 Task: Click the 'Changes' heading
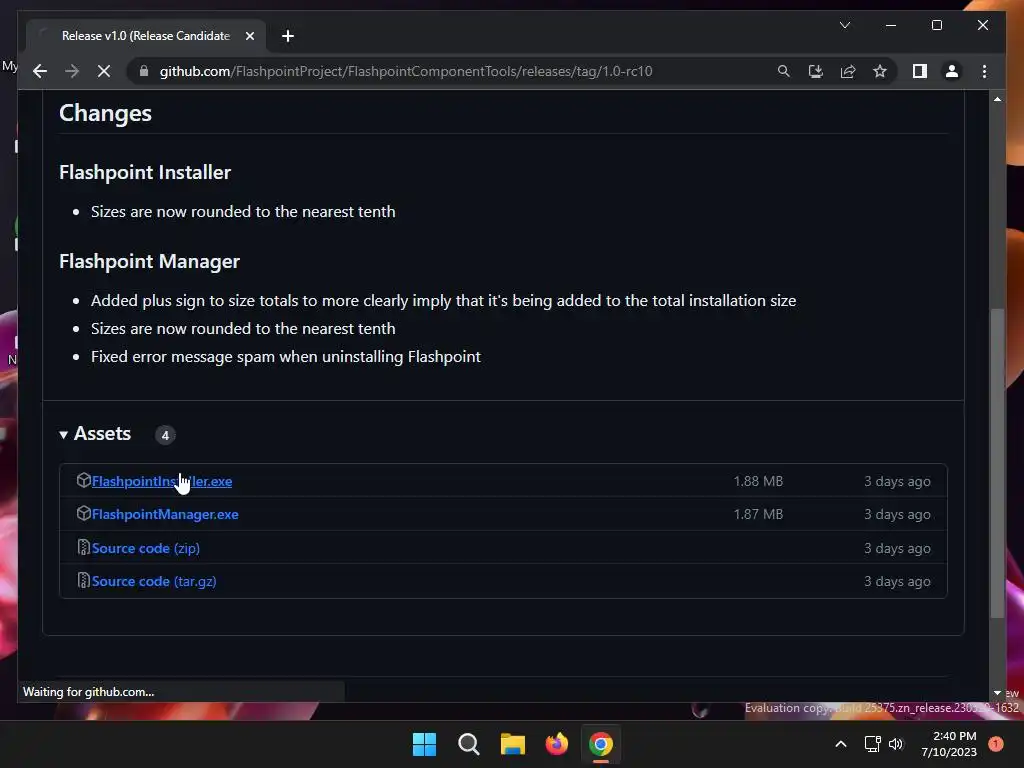click(105, 113)
